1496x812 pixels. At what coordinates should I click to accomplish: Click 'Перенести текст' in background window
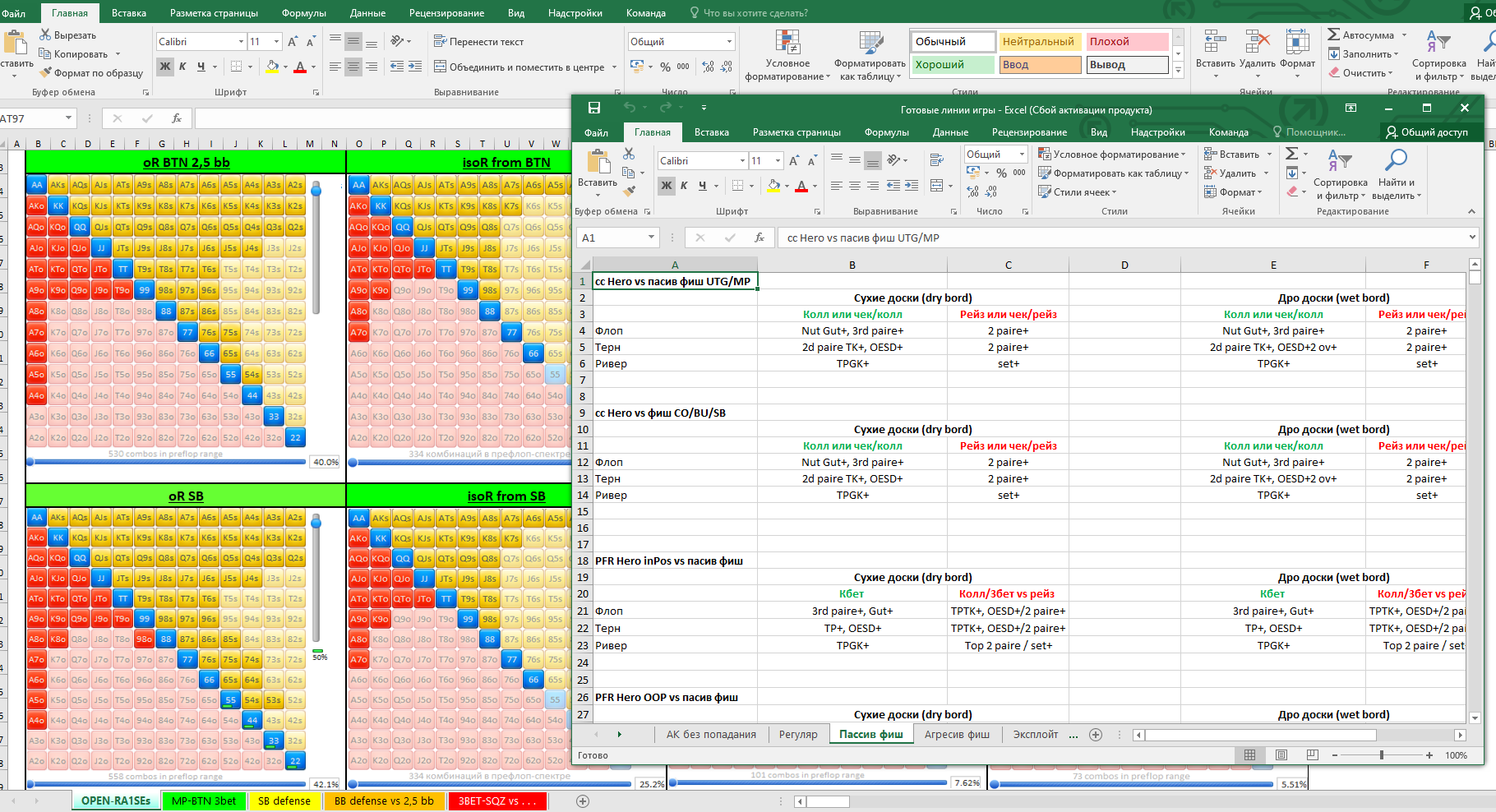(x=478, y=41)
